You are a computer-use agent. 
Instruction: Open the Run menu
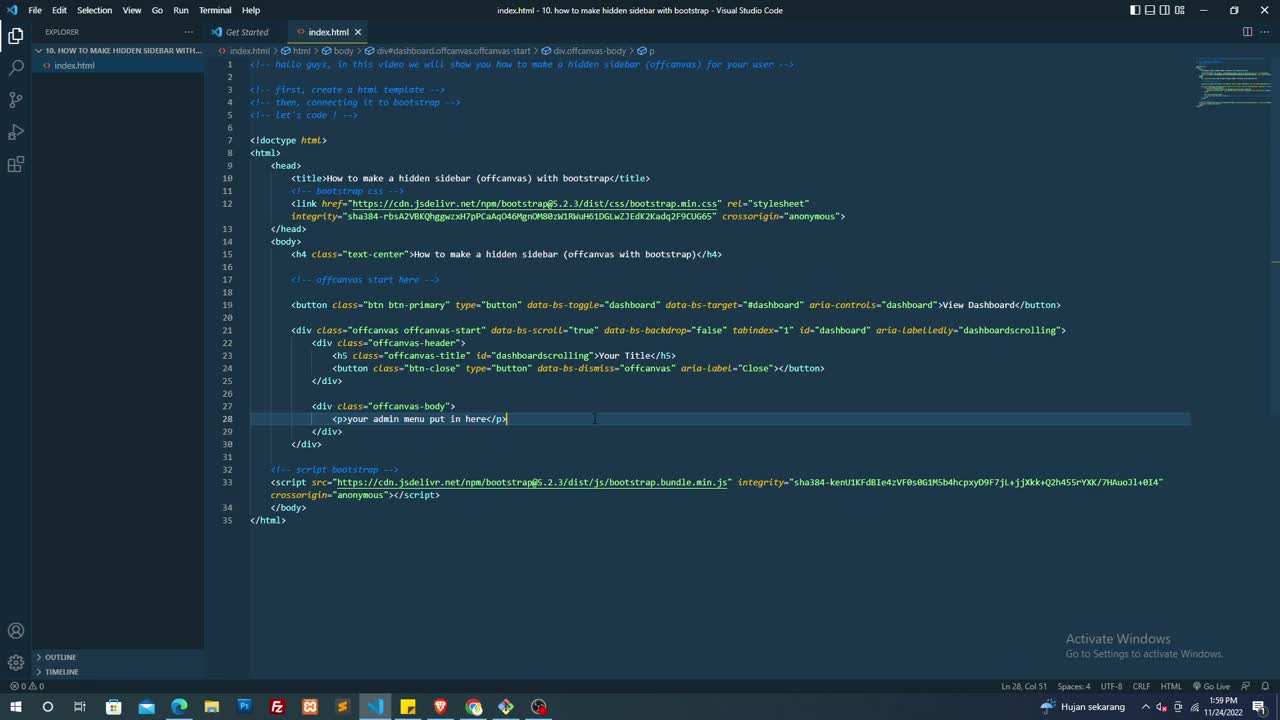click(181, 10)
